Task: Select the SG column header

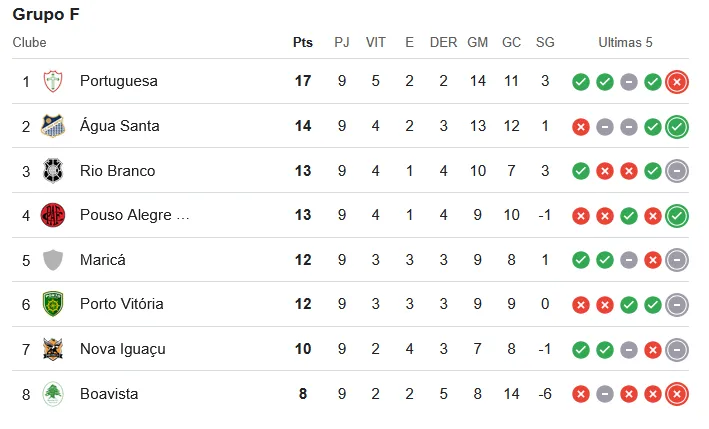Action: [545, 42]
